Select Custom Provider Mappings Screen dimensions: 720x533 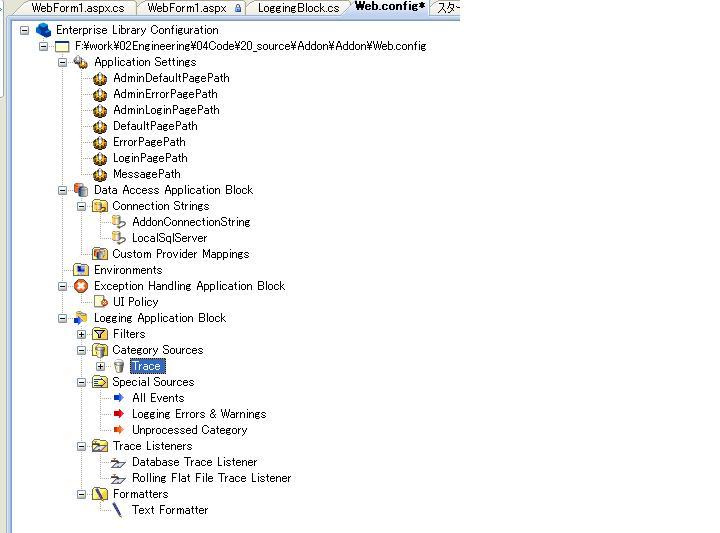(x=181, y=254)
